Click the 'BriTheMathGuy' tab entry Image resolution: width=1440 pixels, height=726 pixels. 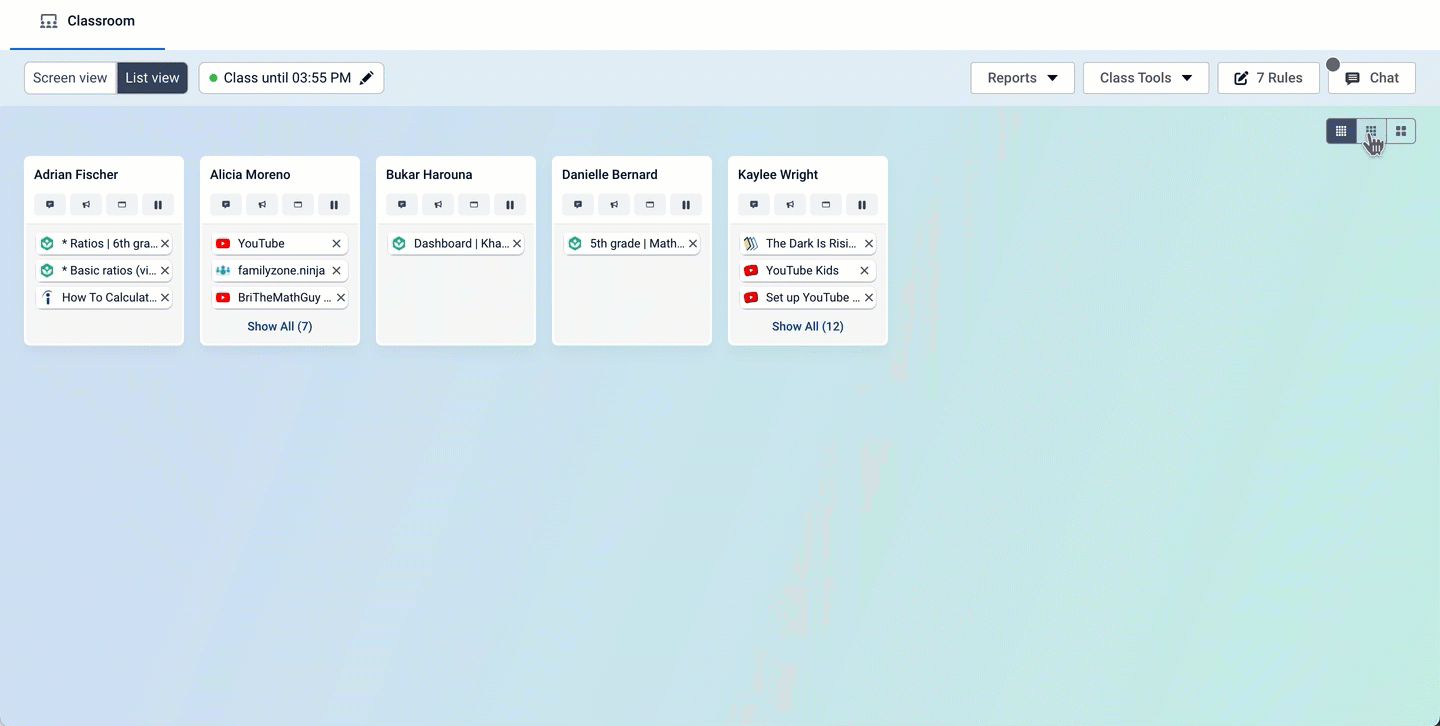tap(280, 297)
